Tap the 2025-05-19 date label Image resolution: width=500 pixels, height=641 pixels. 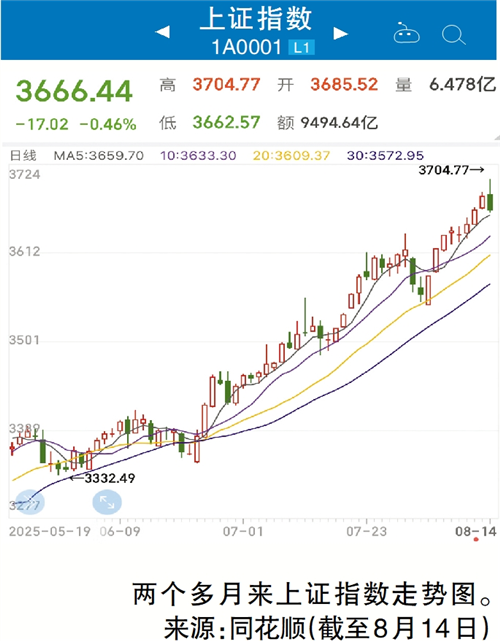(x=49, y=531)
